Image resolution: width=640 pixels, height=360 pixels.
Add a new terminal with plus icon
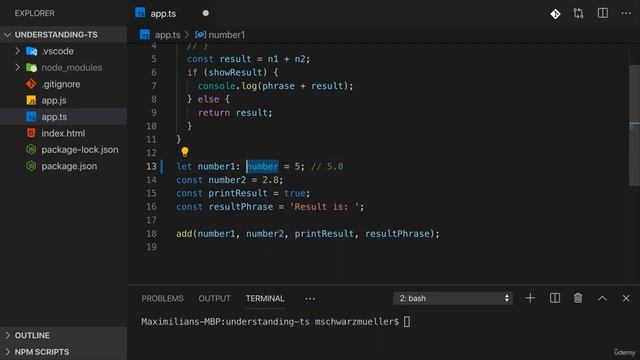[530, 298]
